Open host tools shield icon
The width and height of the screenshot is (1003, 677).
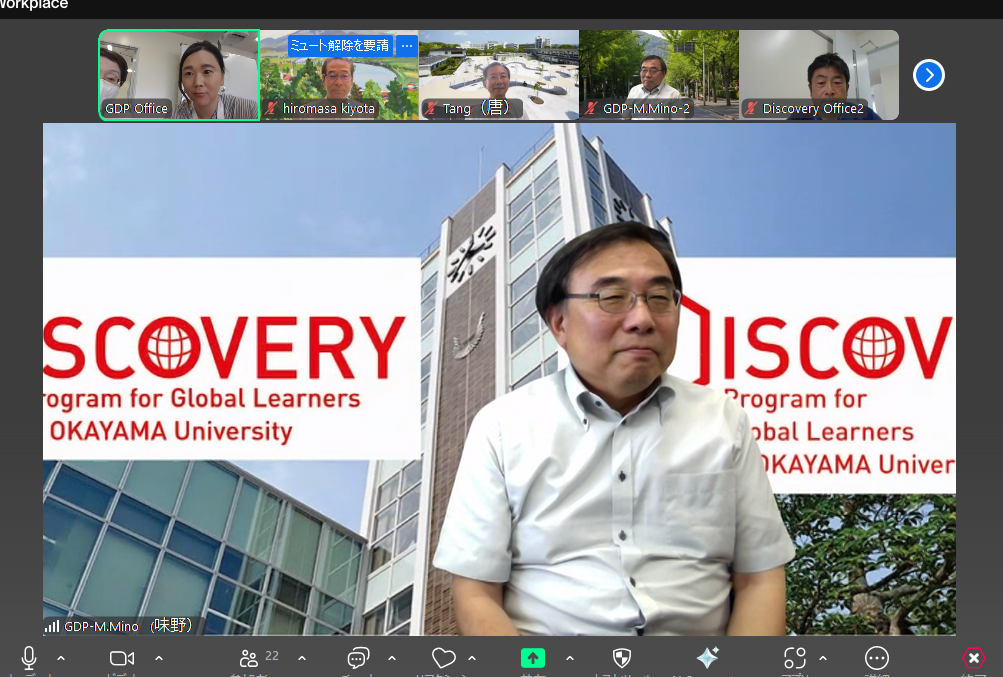tap(622, 658)
